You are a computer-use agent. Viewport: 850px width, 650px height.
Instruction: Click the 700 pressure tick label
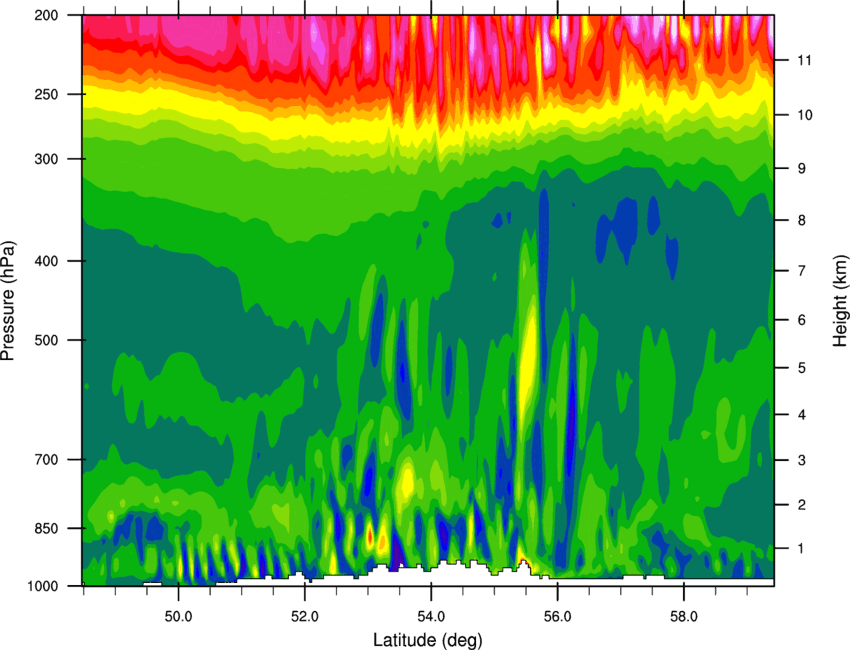tap(47, 459)
